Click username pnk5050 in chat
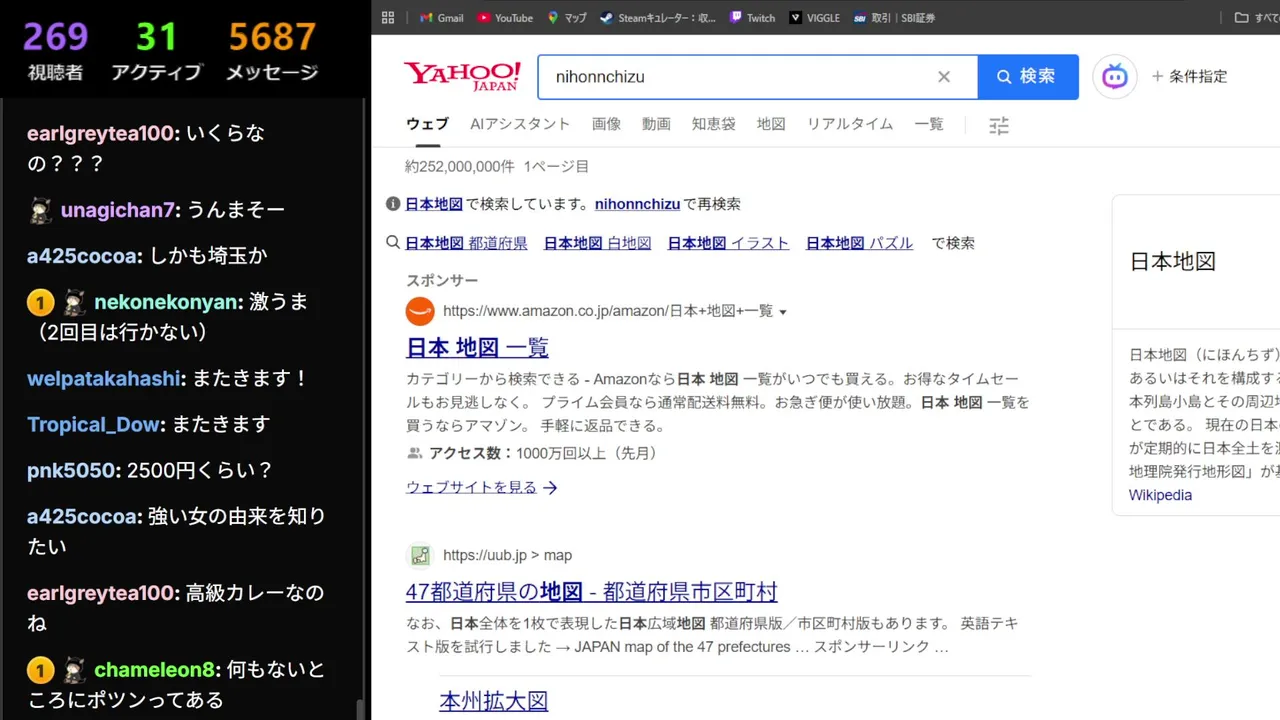Image resolution: width=1280 pixels, height=720 pixels. pyautogui.click(x=71, y=471)
